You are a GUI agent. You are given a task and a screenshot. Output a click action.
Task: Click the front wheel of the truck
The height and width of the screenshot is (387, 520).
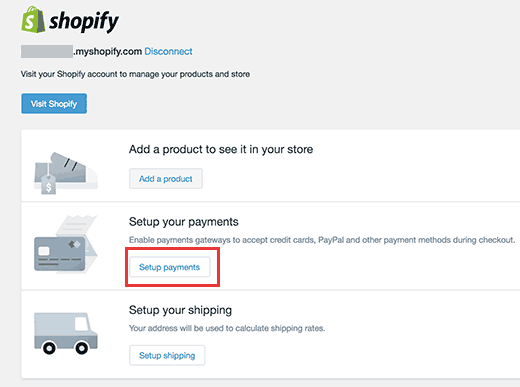click(x=82, y=348)
